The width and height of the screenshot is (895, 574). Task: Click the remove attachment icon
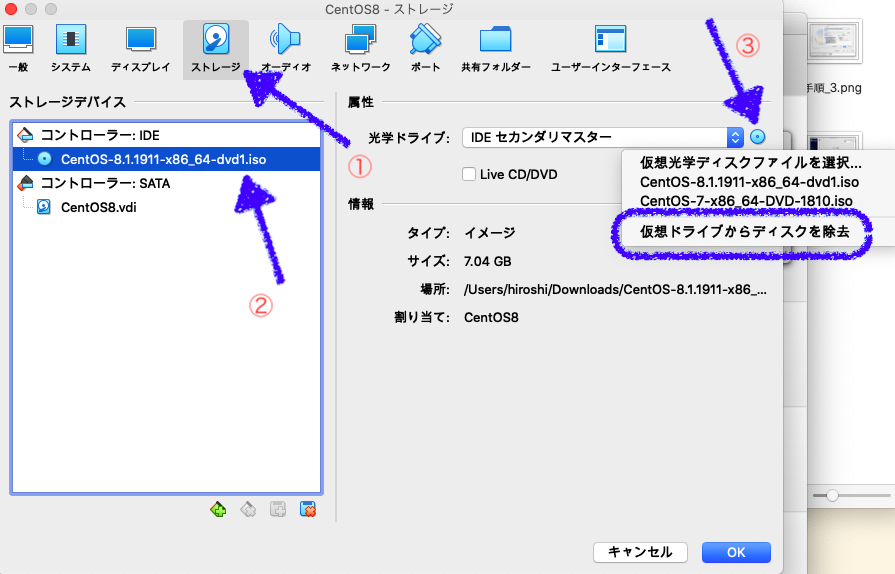[x=308, y=509]
